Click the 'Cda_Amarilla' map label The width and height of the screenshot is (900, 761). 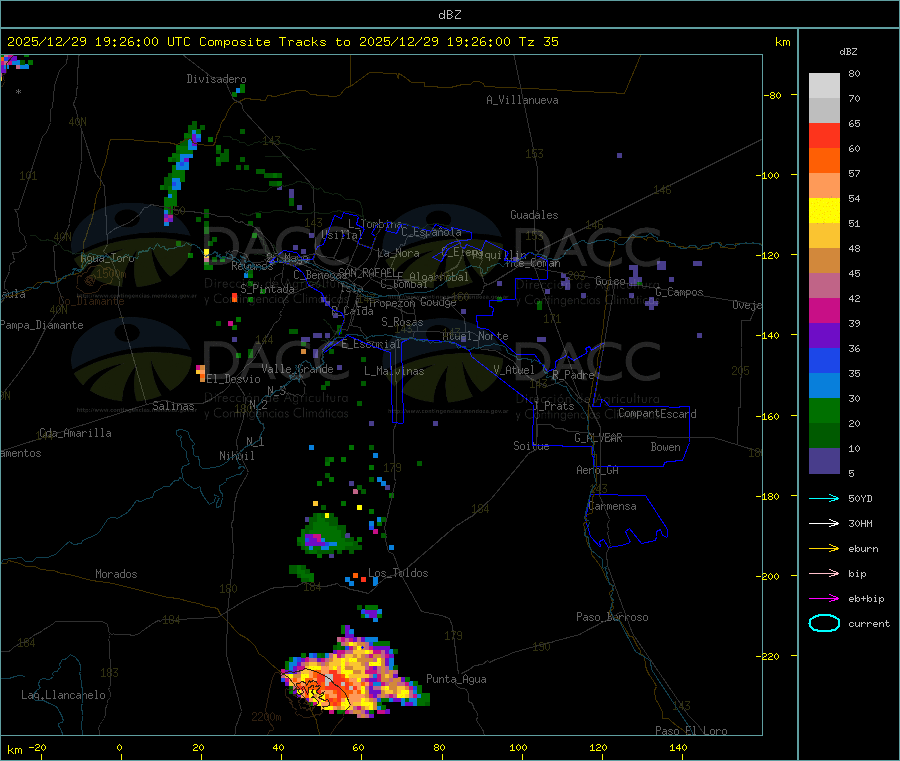(x=75, y=433)
